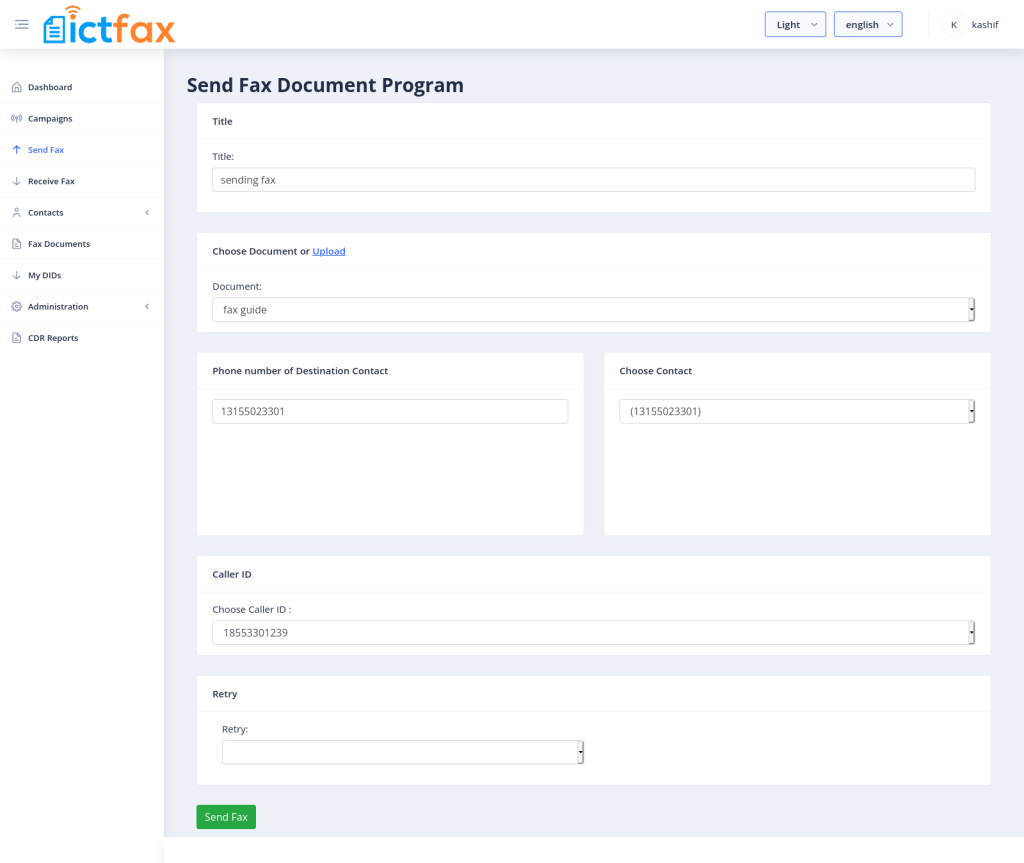1024x863 pixels.
Task: Open the Light theme dropdown
Action: [795, 24]
